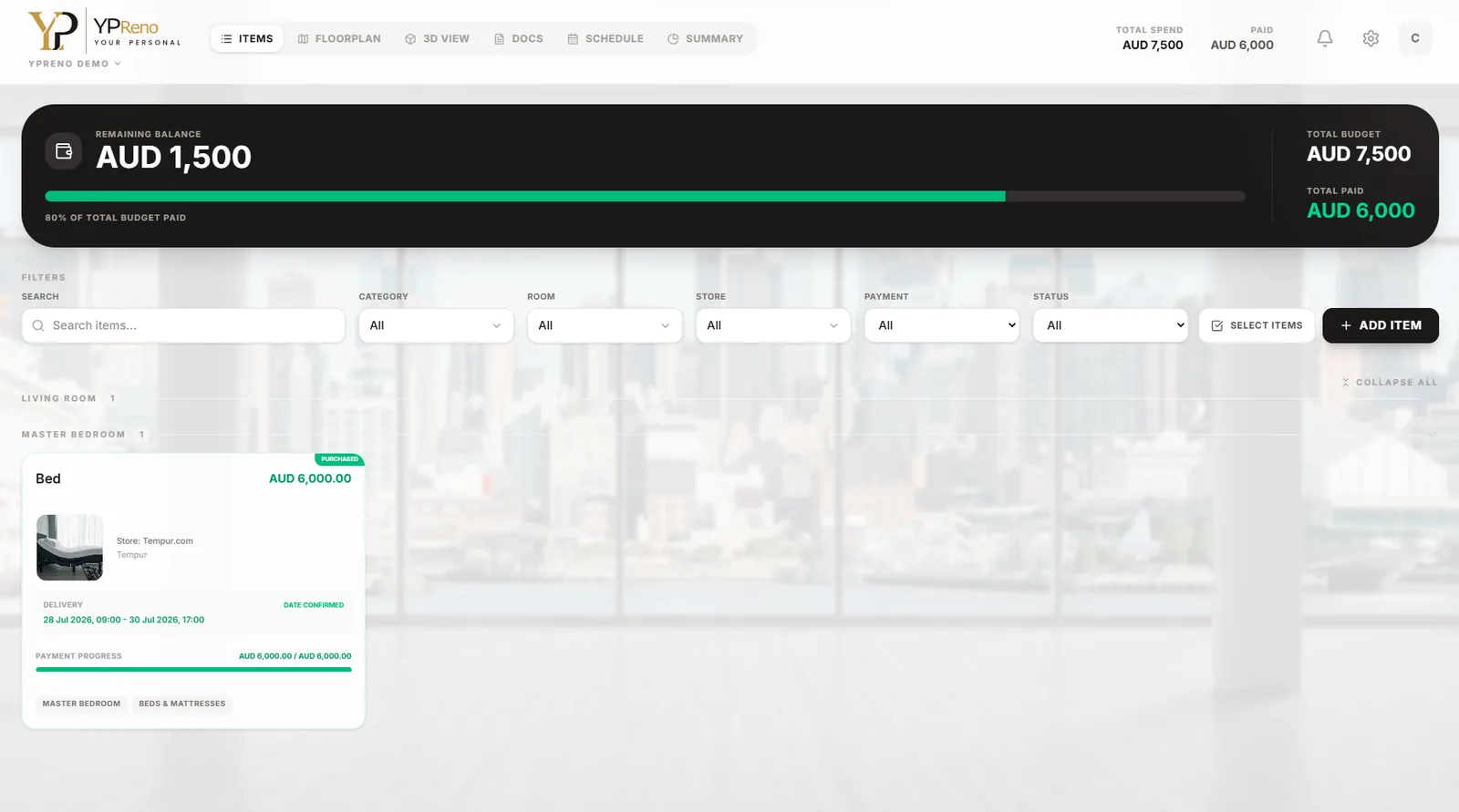The width and height of the screenshot is (1459, 812).
Task: Click the Purchased badge on Bed card
Action: [339, 459]
